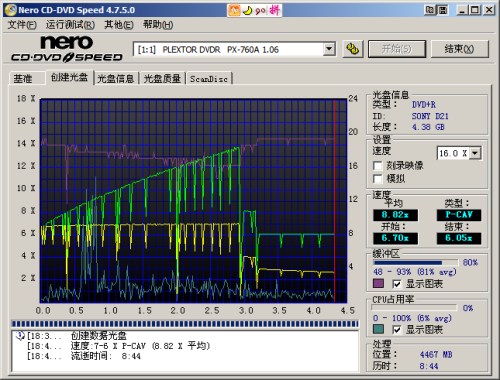This screenshot has width=500, height=380.
Task: Click the SONY D21 disc ID value
Action: (x=430, y=116)
